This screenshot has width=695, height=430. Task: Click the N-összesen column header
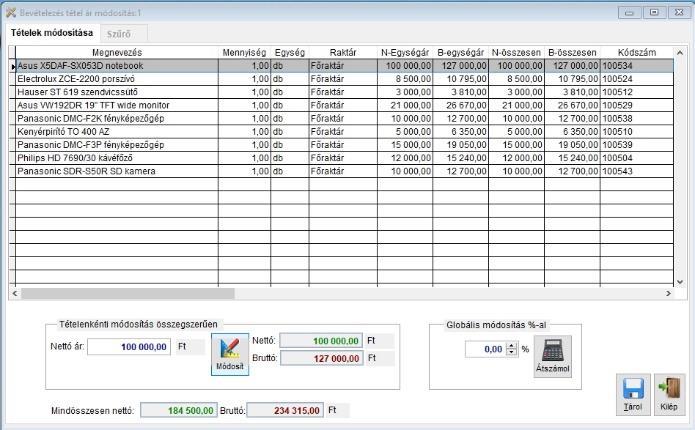tap(516, 52)
